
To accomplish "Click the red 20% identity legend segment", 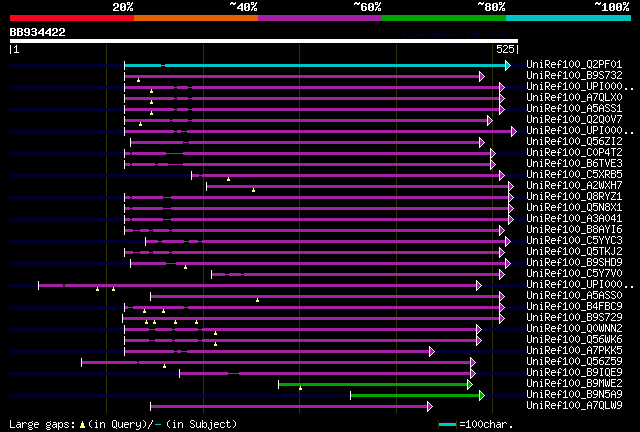I will (72, 18).
